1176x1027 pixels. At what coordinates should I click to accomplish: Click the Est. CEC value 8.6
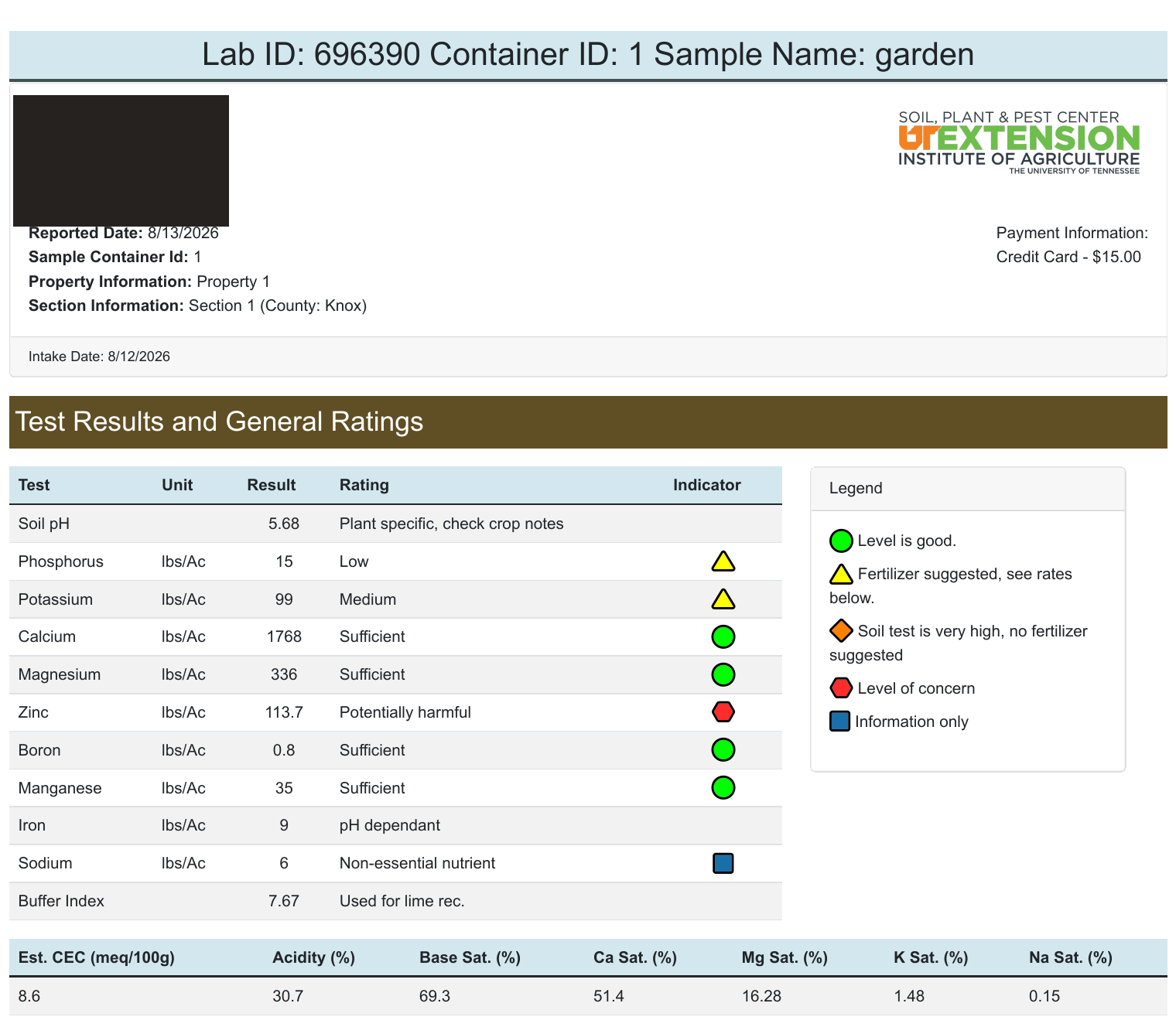(29, 996)
